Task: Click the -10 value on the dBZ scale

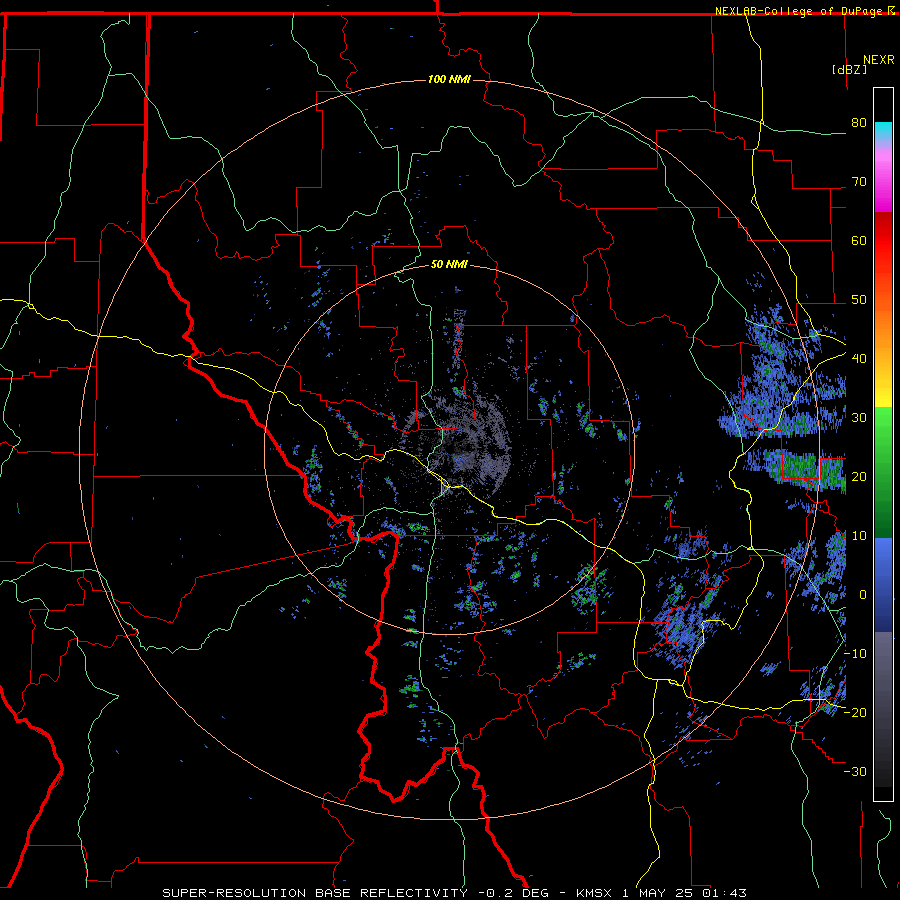Action: tap(855, 654)
